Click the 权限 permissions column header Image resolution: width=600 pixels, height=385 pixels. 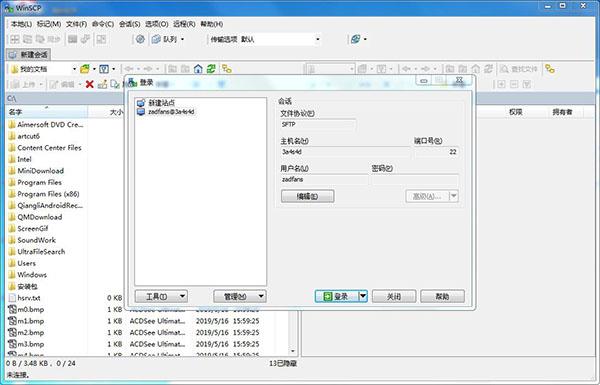point(515,112)
